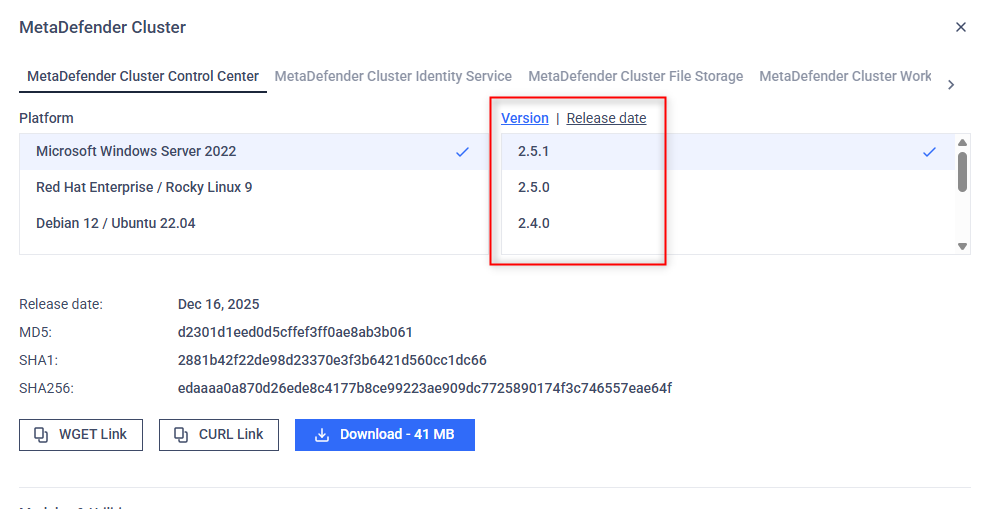Select version 2.4.0

(727, 223)
